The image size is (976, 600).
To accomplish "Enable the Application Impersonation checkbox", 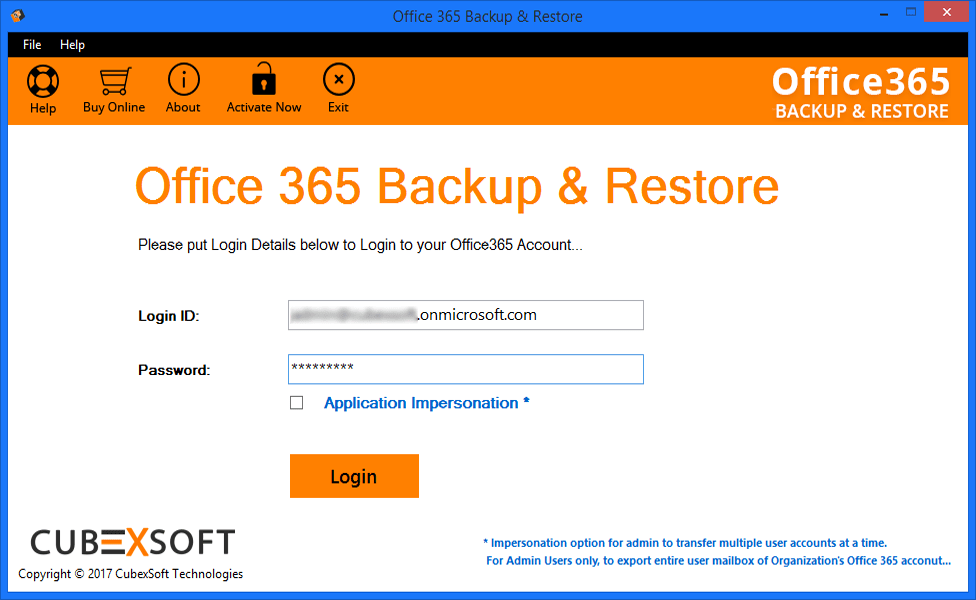I will tap(296, 403).
